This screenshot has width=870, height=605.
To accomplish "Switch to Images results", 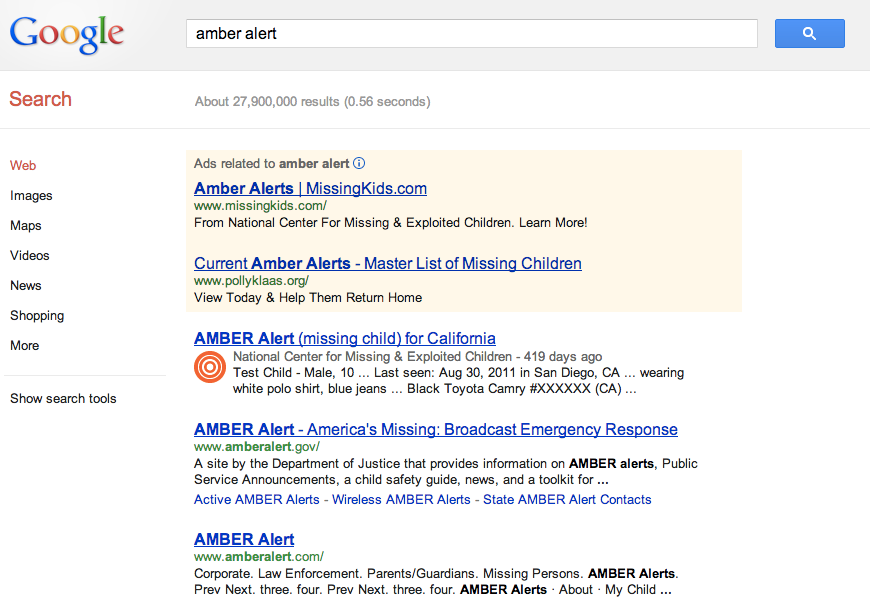I will (31, 195).
